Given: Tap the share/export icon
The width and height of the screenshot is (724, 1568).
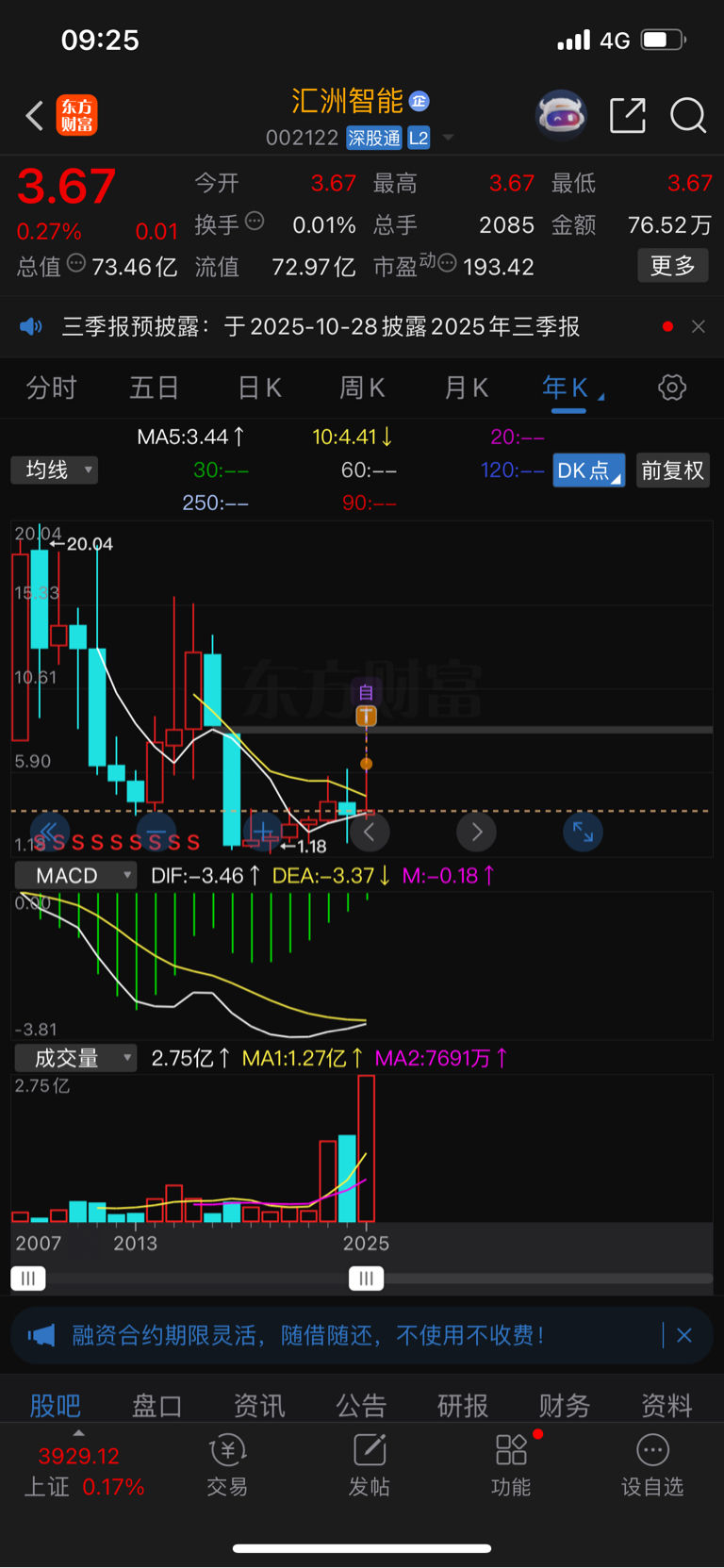Looking at the screenshot, I should point(628,115).
